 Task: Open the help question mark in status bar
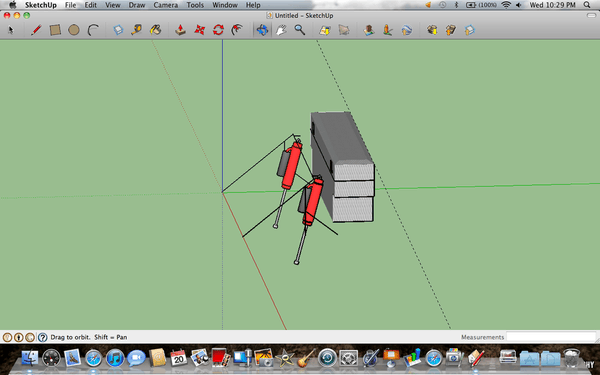click(42, 337)
